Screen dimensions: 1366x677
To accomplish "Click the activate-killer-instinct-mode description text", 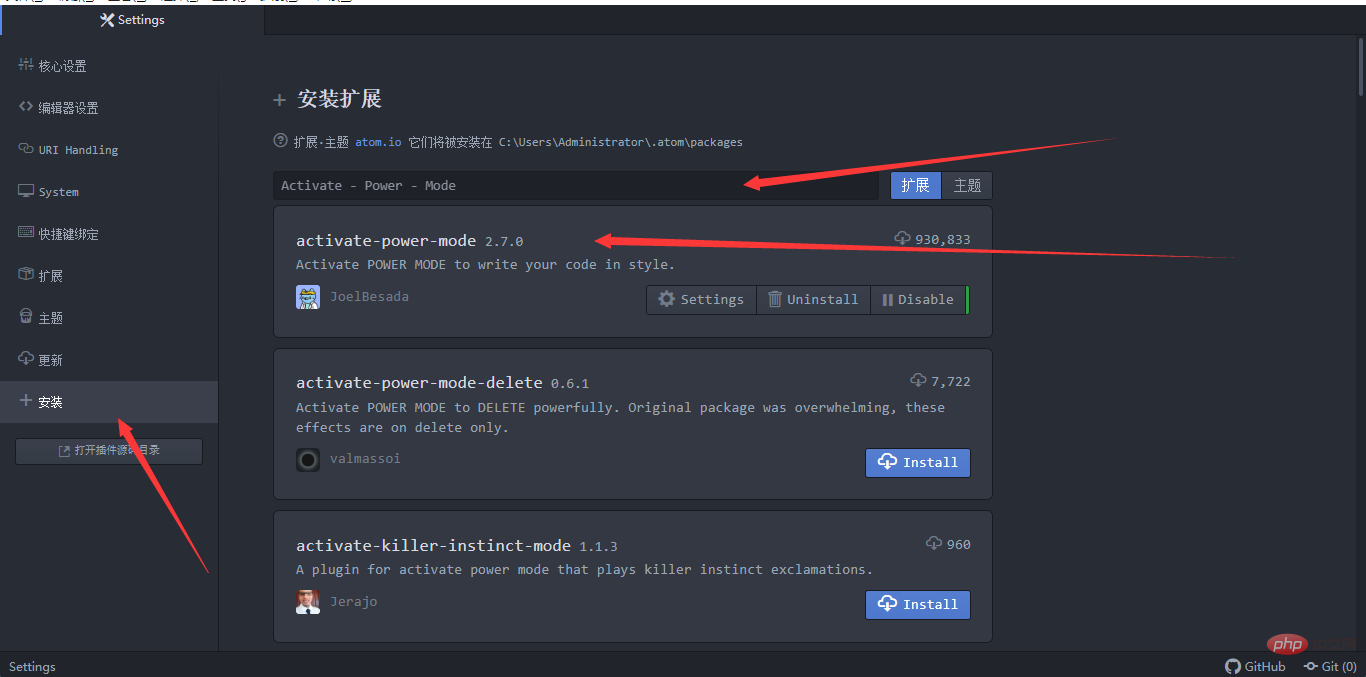I will (584, 570).
